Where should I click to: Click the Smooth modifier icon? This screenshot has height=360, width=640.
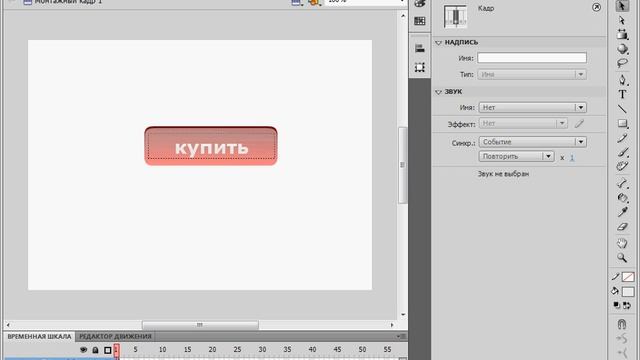tap(622, 338)
